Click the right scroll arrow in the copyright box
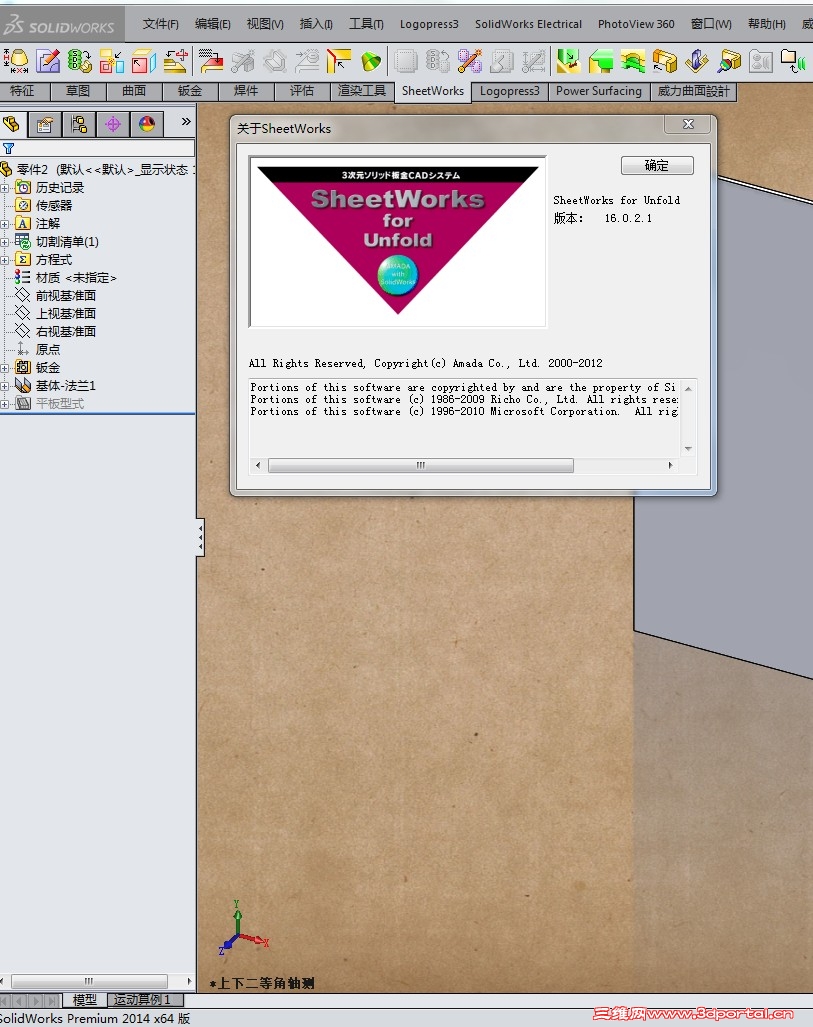This screenshot has width=813, height=1027. 670,466
